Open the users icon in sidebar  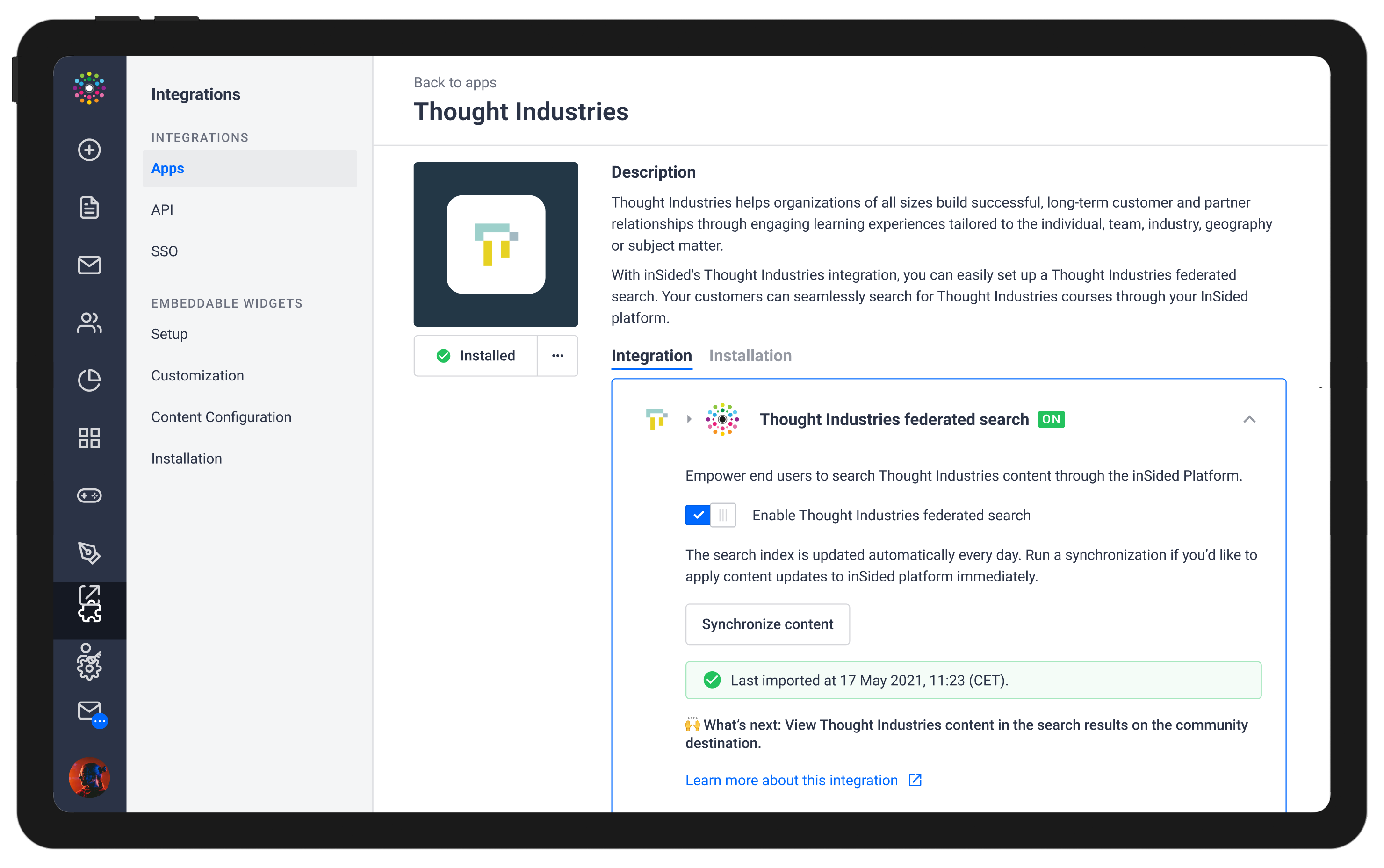tap(89, 323)
